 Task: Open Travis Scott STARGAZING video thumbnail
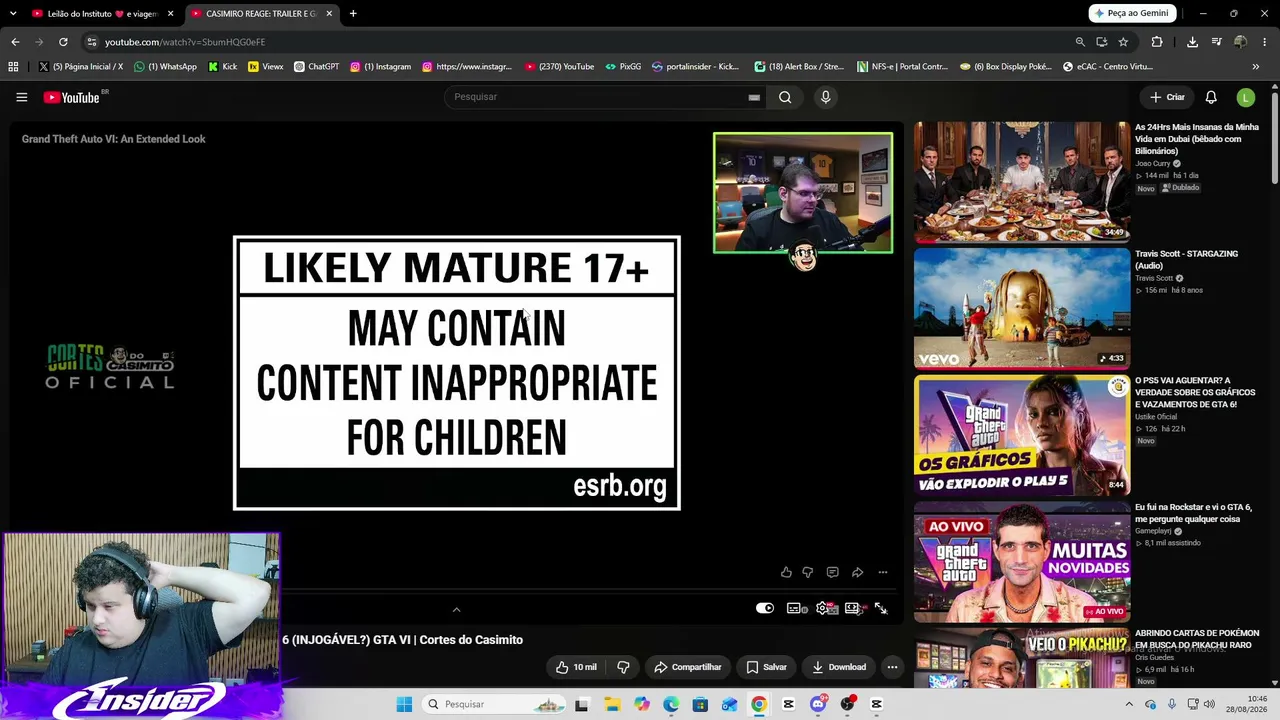1022,309
